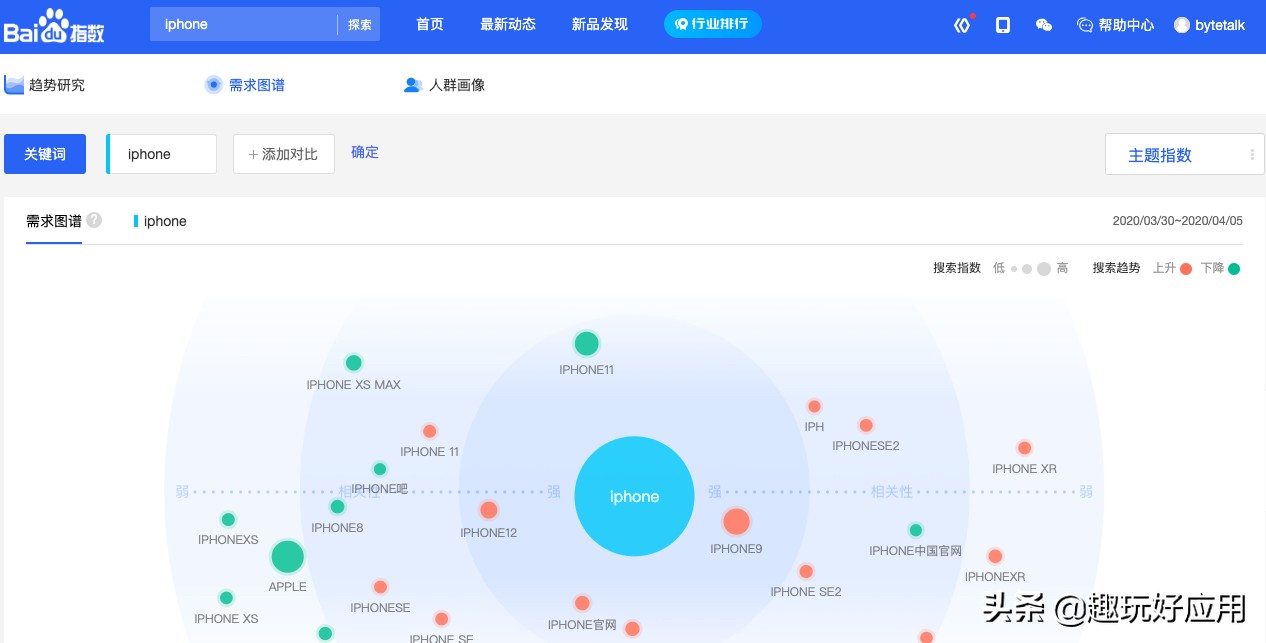Click the developer icon with red notification dot

pyautogui.click(x=962, y=26)
